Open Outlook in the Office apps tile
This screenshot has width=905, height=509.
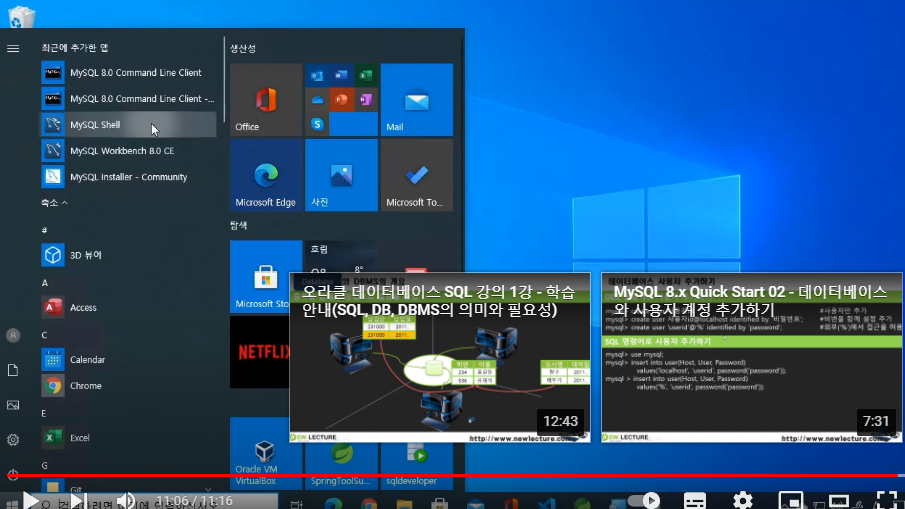(x=317, y=76)
